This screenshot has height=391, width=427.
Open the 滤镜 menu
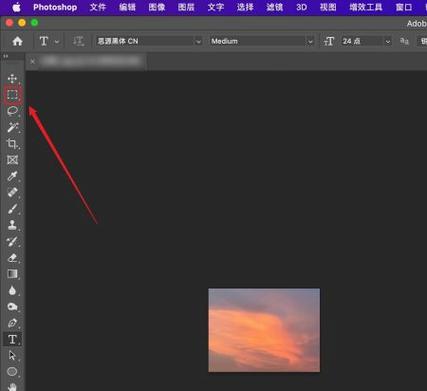275,7
